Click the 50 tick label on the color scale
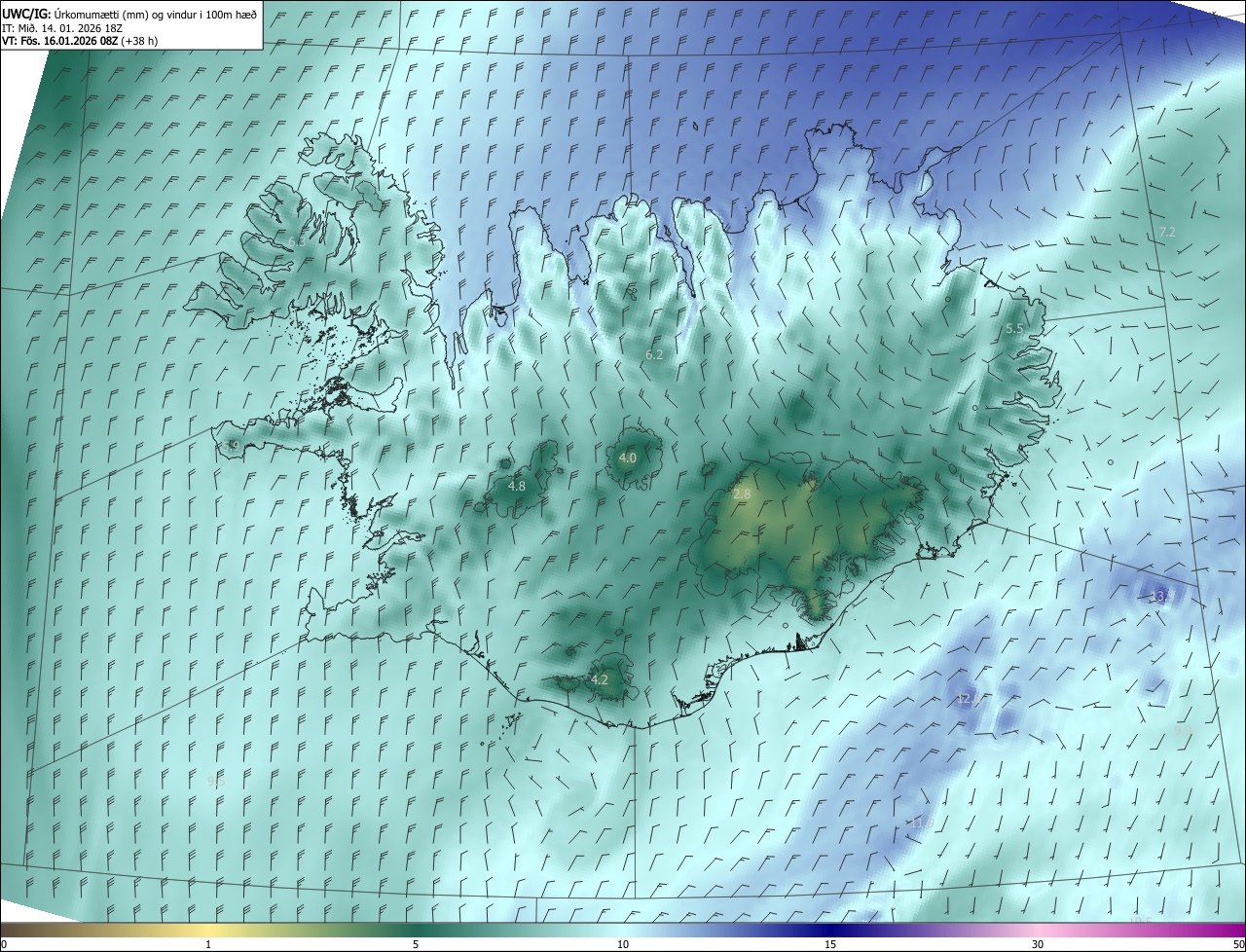1246x952 pixels. [1238, 944]
